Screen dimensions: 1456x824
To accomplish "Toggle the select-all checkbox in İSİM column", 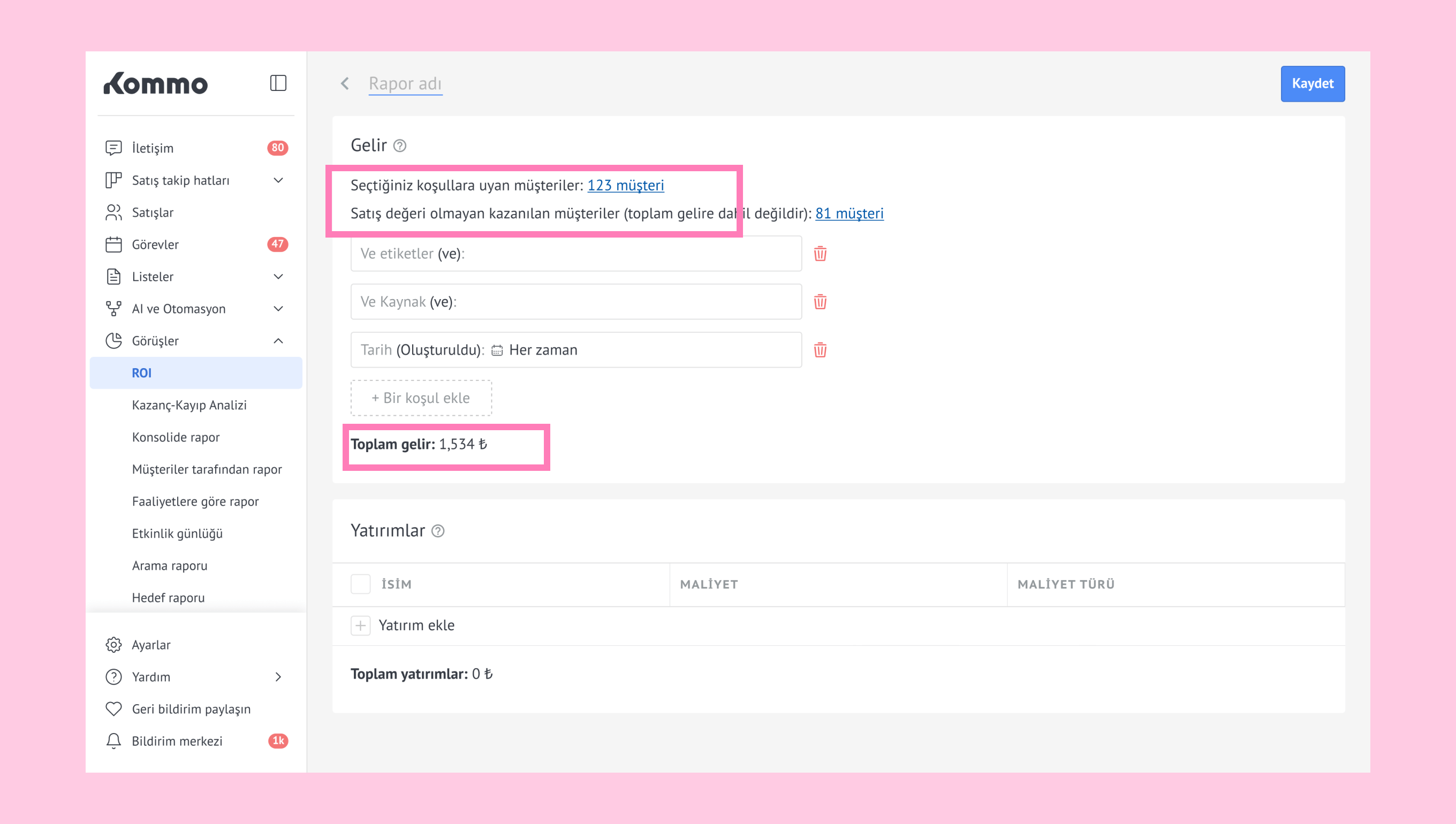I will (x=361, y=584).
